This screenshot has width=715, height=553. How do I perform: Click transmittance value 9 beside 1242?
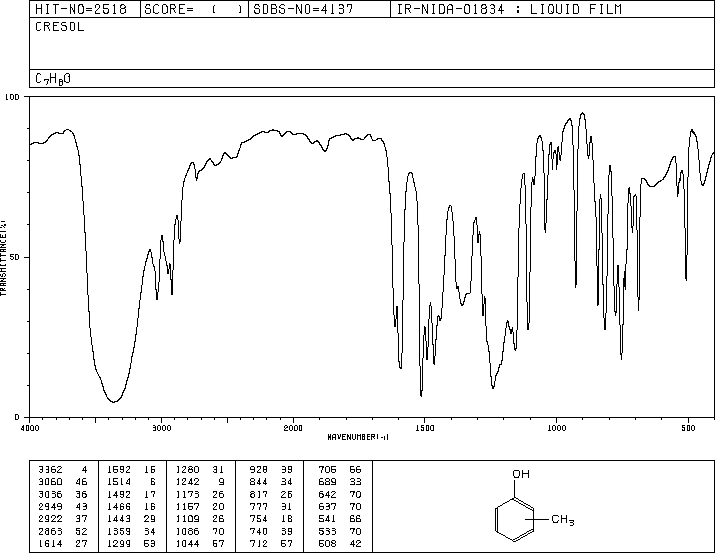(x=222, y=481)
